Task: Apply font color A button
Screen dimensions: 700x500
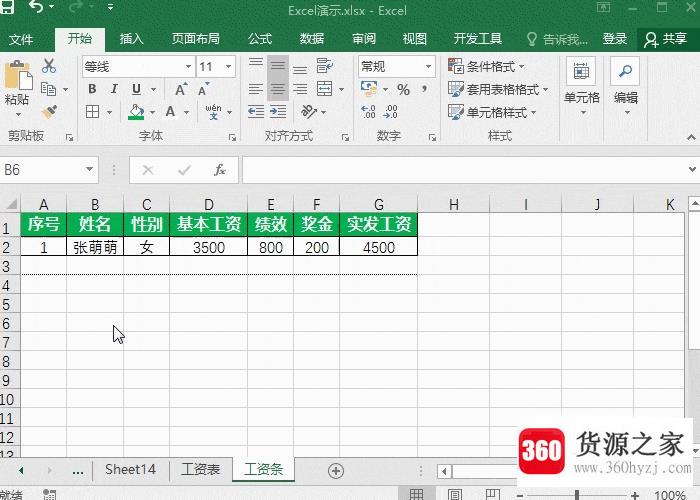Action: [x=170, y=112]
